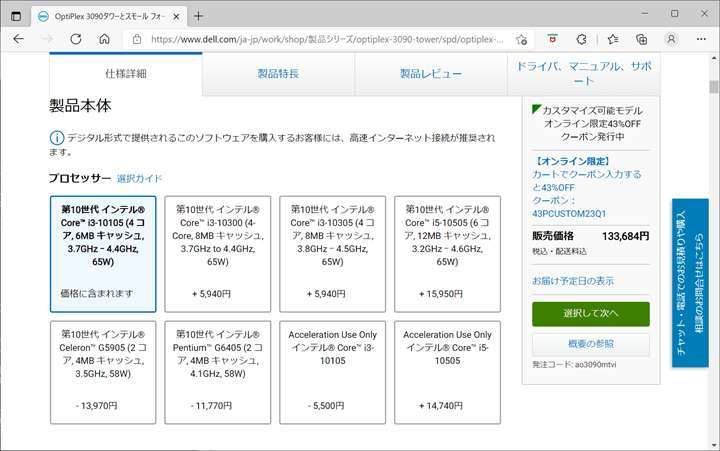Select Pentium G6405 processor option
This screenshot has height=451, width=720.
point(218,372)
